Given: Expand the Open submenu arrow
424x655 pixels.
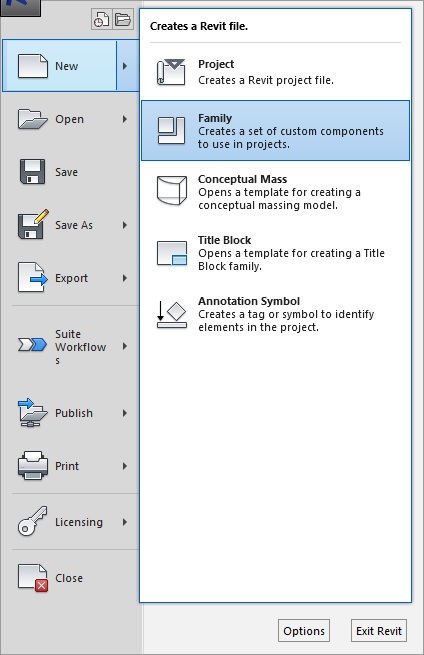Looking at the screenshot, I should [125, 119].
